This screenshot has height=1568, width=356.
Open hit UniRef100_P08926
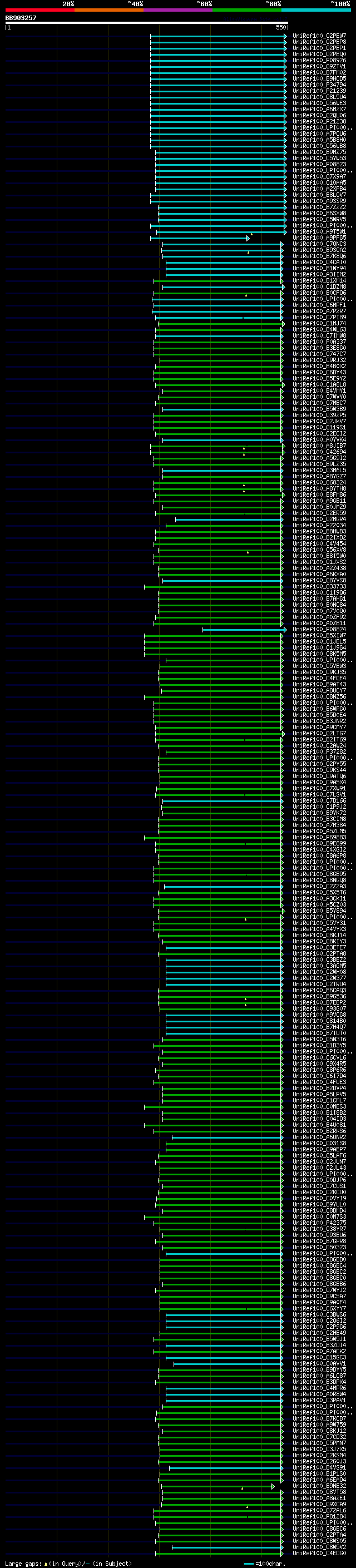point(319,60)
